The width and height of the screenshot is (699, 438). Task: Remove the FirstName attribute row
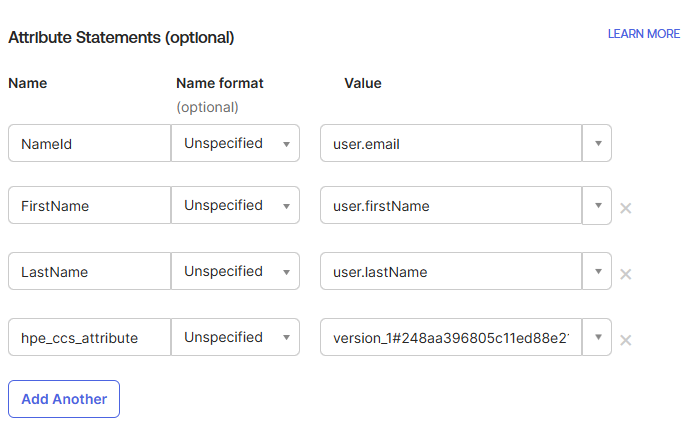pos(626,208)
